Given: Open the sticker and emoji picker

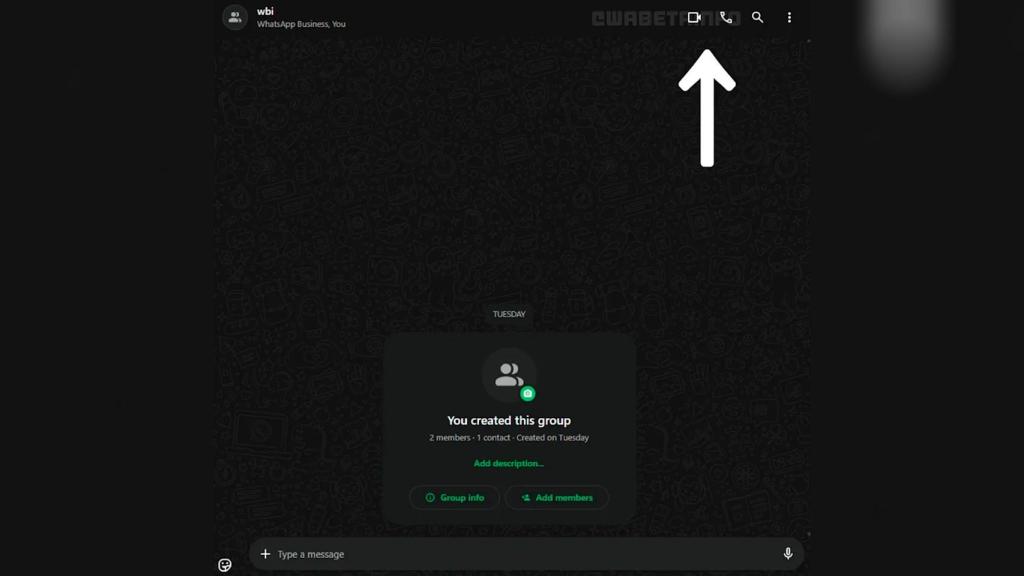Looking at the screenshot, I should pyautogui.click(x=225, y=565).
